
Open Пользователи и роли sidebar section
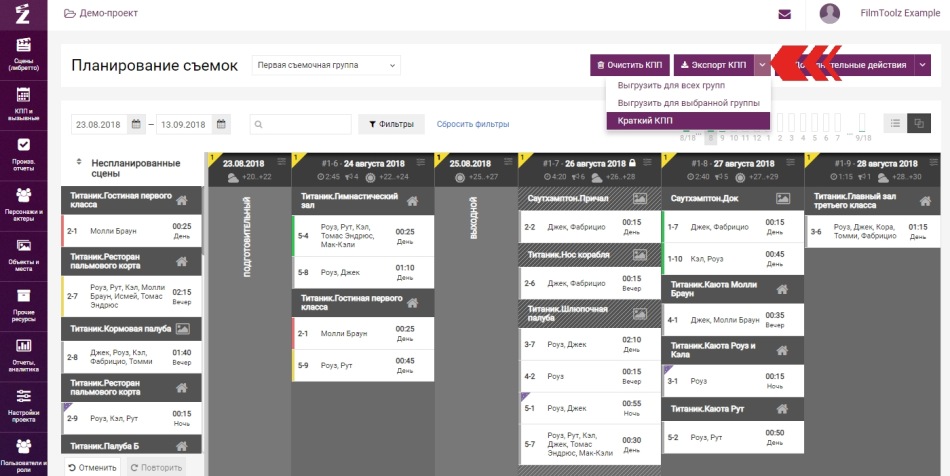coord(23,454)
